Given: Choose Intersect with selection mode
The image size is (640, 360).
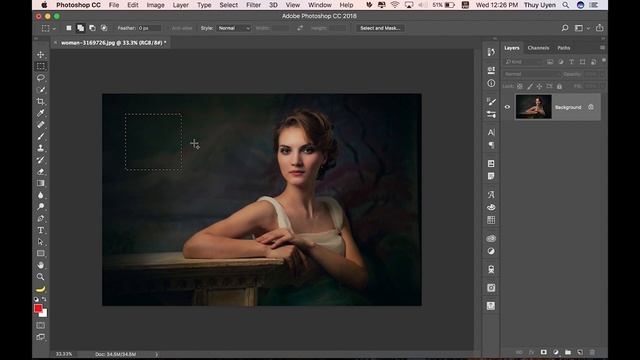Looking at the screenshot, I should [104, 28].
